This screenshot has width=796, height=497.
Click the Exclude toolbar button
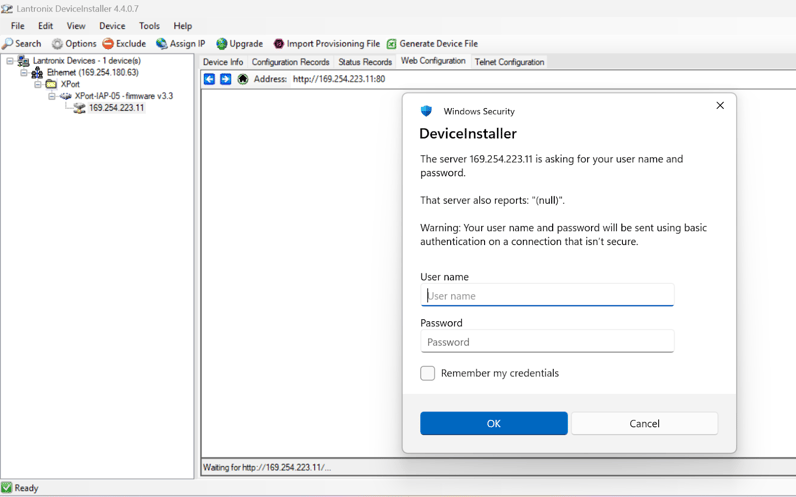point(124,44)
